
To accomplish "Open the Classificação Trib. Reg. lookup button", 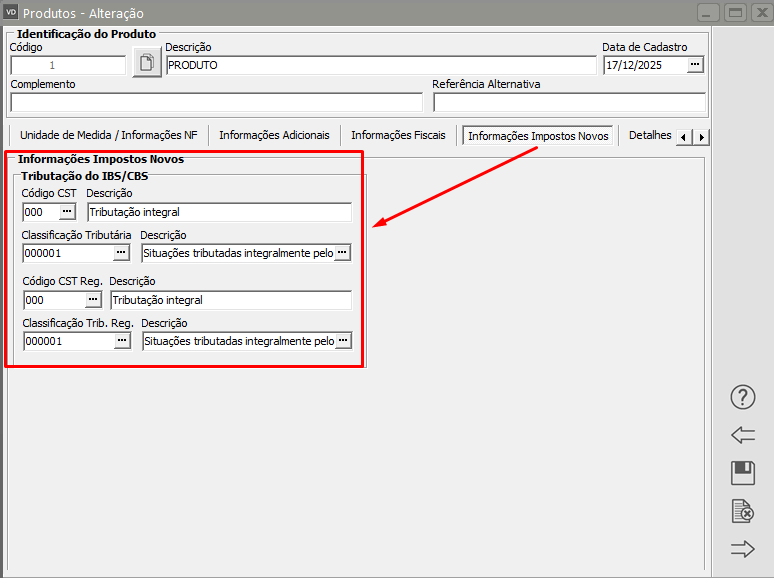I will 122,341.
